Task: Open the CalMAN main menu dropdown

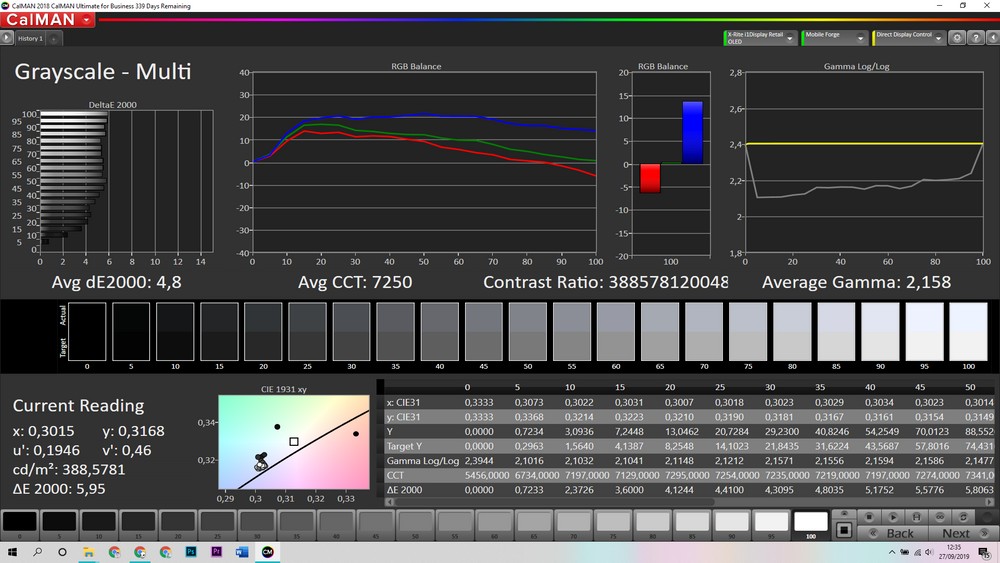Action: [87, 20]
